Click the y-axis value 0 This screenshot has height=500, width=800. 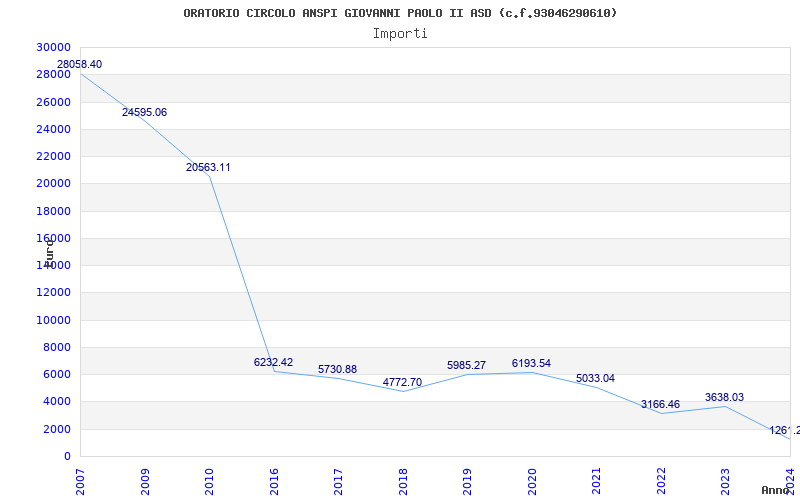click(x=67, y=457)
